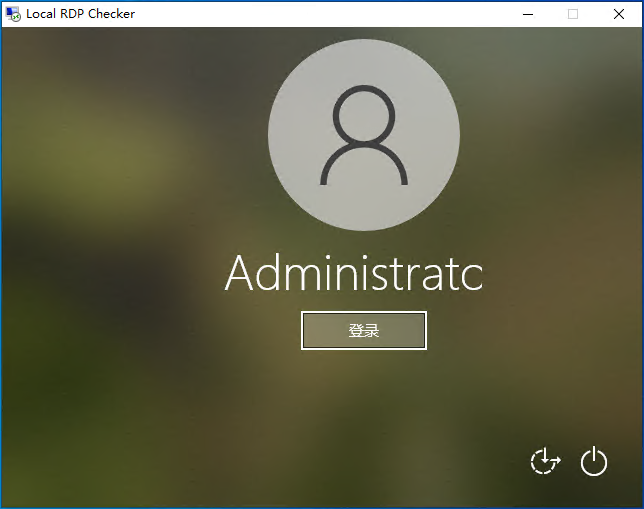The image size is (644, 509).
Task: Sign in as Administrator using 登录
Action: click(364, 331)
